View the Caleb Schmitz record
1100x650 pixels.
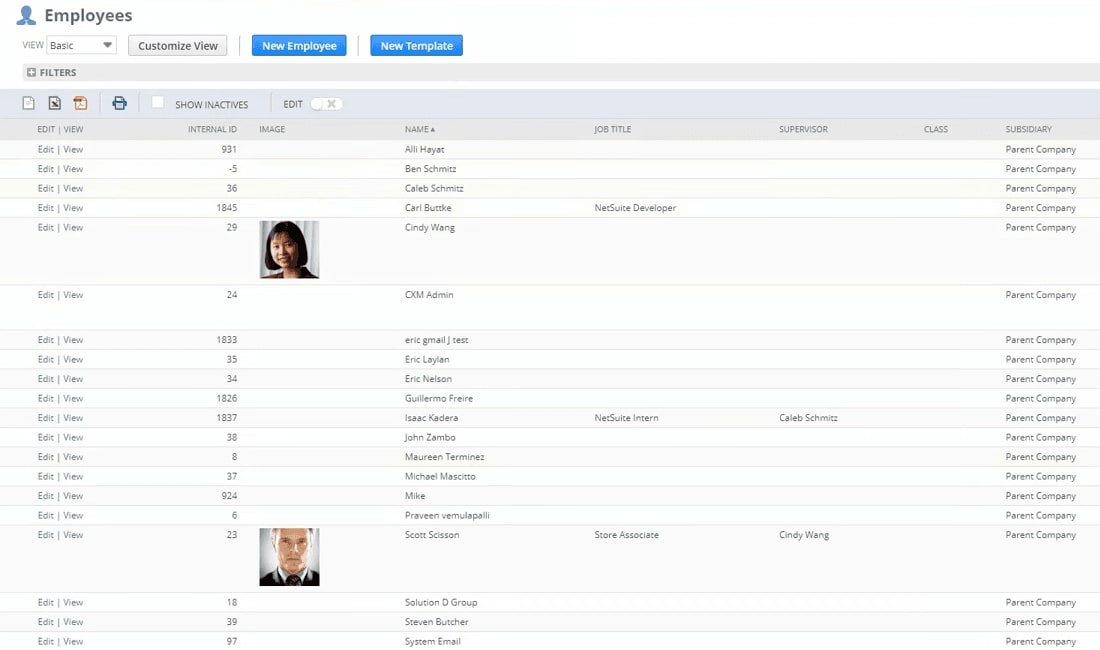click(x=73, y=189)
